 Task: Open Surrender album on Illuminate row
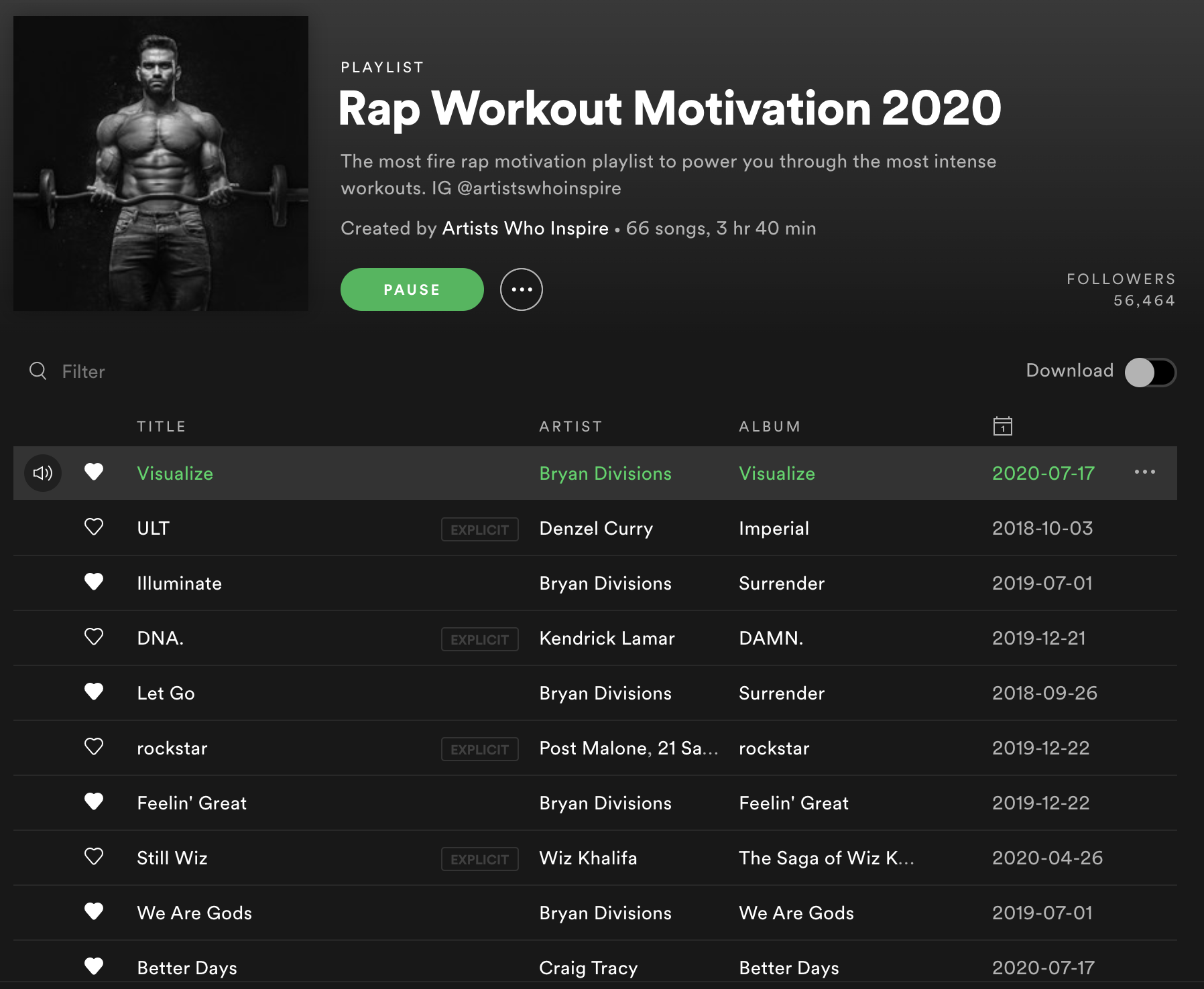(782, 584)
